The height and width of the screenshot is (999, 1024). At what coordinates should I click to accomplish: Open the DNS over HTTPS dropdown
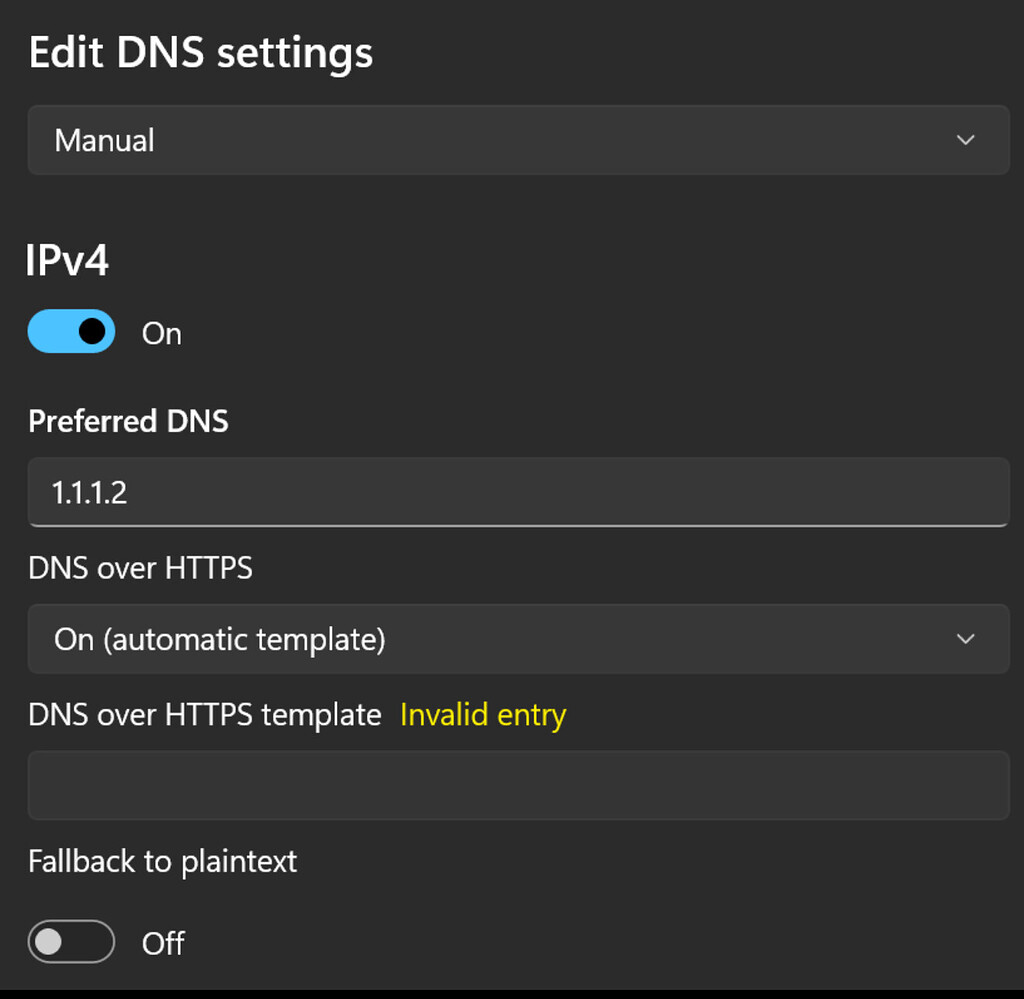click(517, 639)
